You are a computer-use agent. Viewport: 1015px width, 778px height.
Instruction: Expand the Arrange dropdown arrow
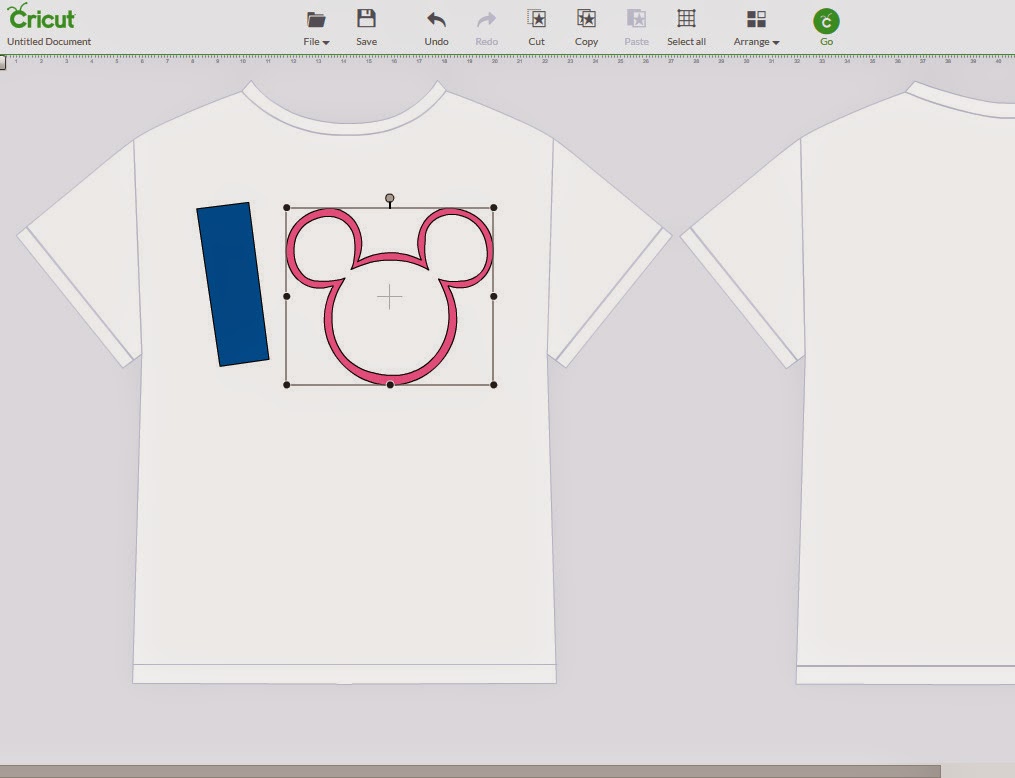point(776,43)
